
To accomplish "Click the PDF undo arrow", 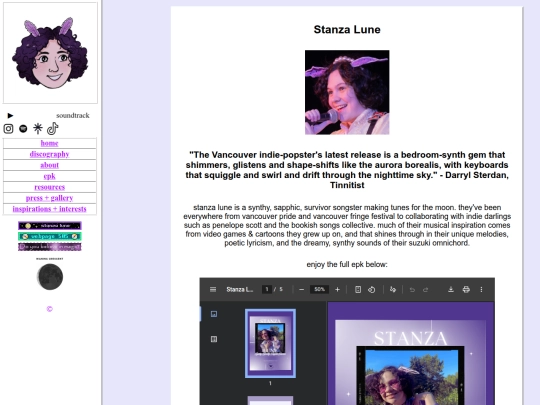I will coord(412,290).
